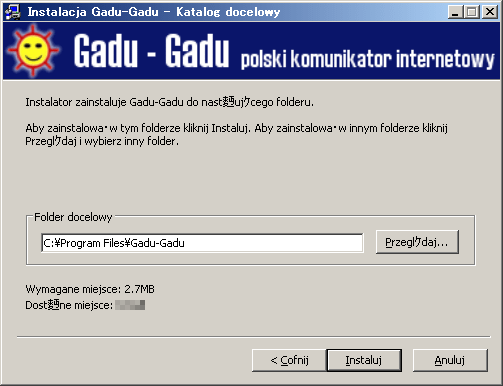Cancel setup with the Anuluj button
This screenshot has width=503, height=386.
click(450, 360)
